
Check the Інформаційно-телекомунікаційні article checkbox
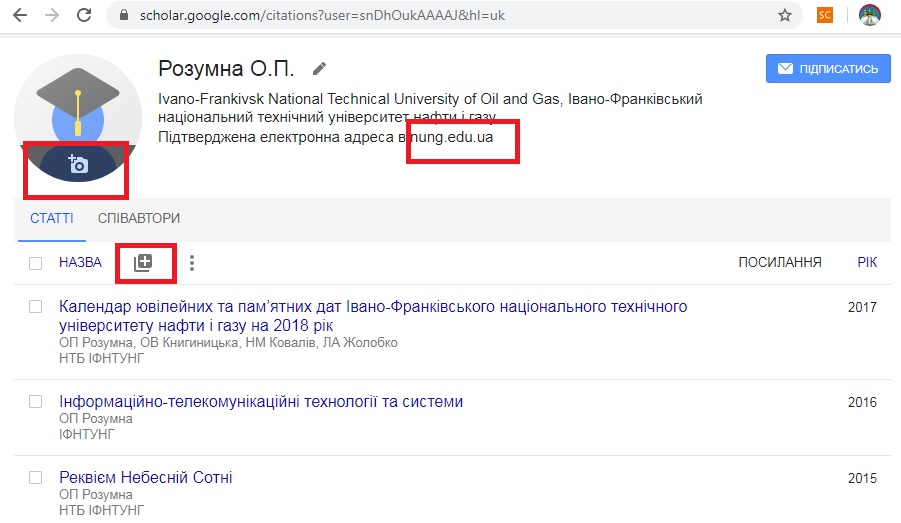[36, 401]
